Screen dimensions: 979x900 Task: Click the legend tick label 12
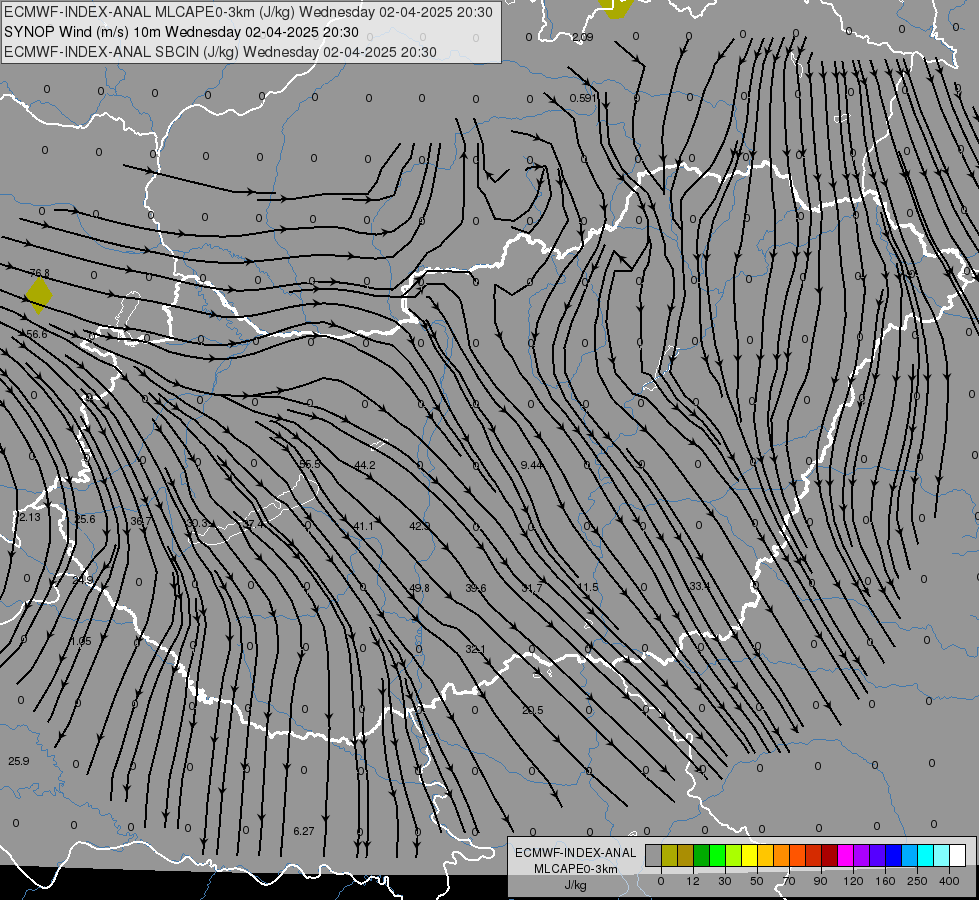pyautogui.click(x=693, y=881)
